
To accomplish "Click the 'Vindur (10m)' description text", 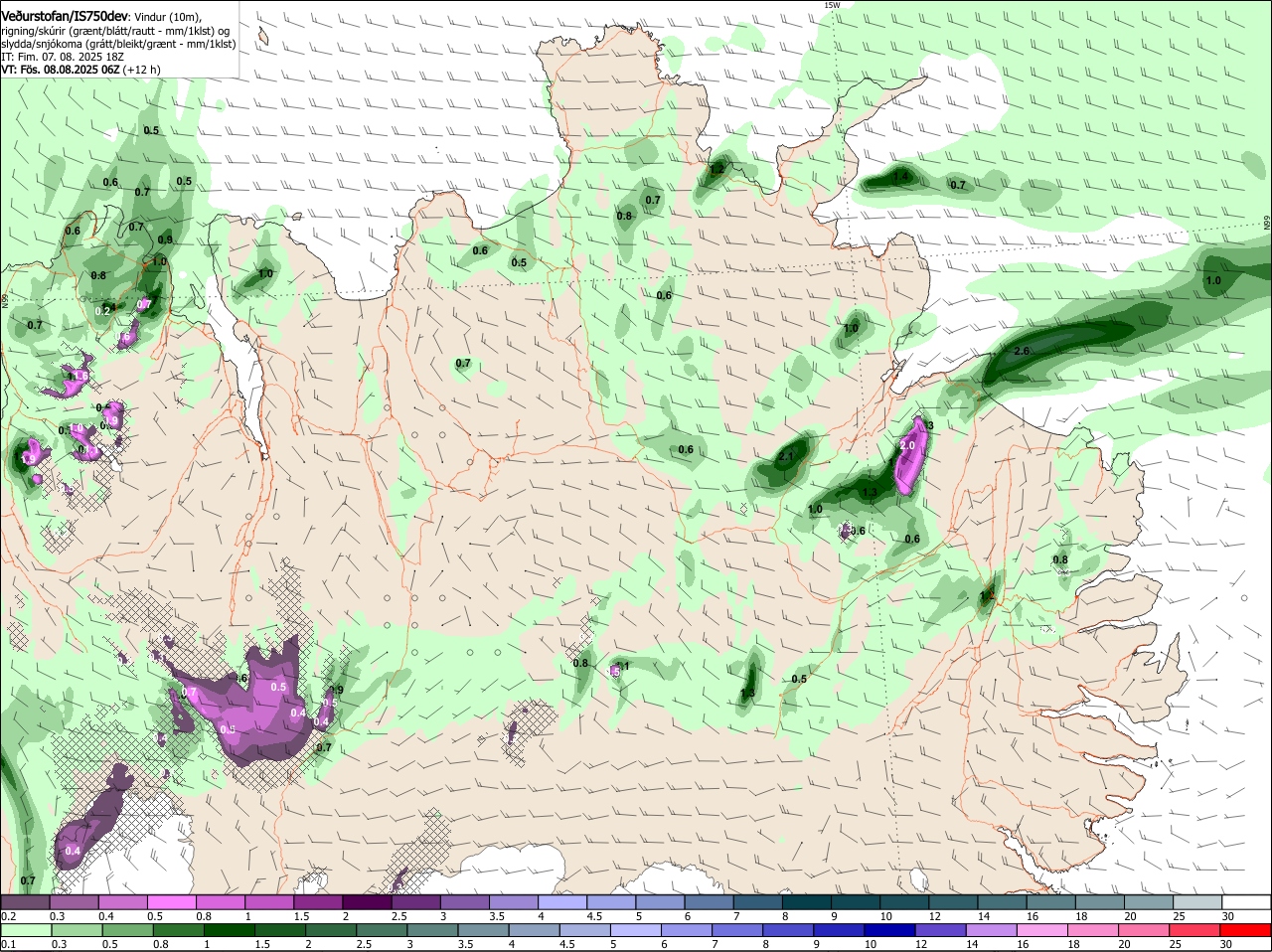I will [x=167, y=17].
